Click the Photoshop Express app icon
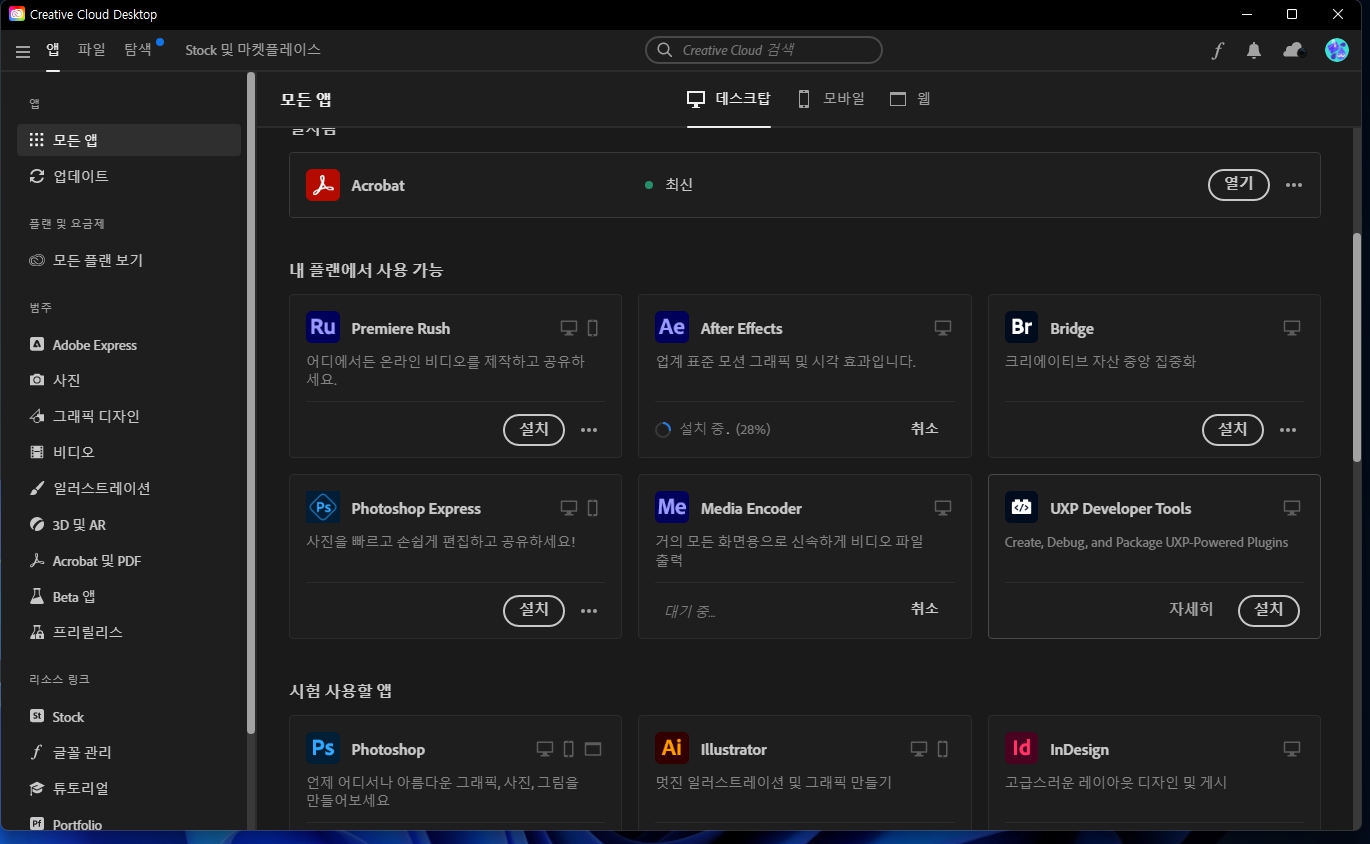This screenshot has height=844, width=1370. [323, 508]
